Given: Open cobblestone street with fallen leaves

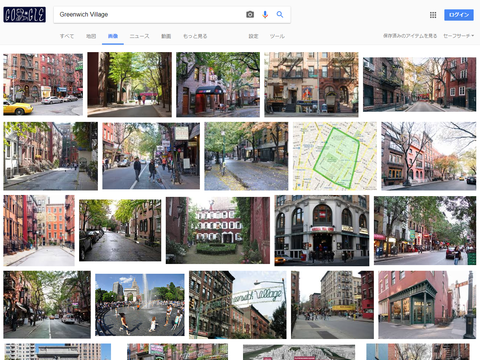Looking at the screenshot, I should pos(246,156).
